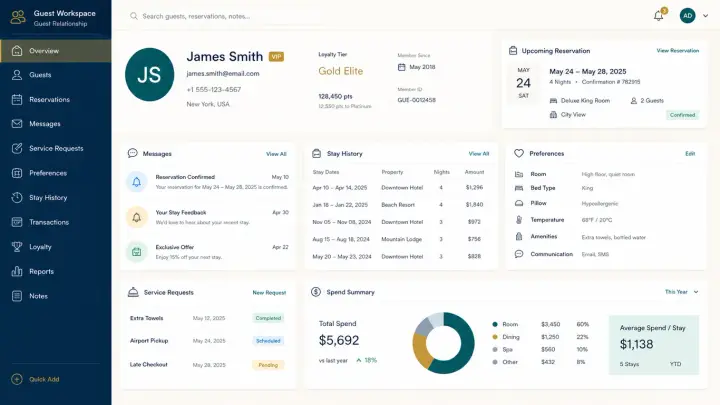This screenshot has height=405, width=720.
Task: Click the Reservation Confirmed bell icon
Action: click(x=137, y=182)
